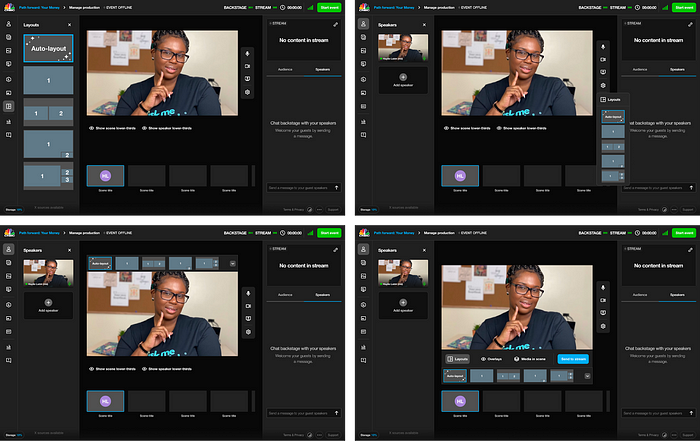Mute microphone icon beside video in top-left screenshot
The width and height of the screenshot is (700, 441).
247,54
